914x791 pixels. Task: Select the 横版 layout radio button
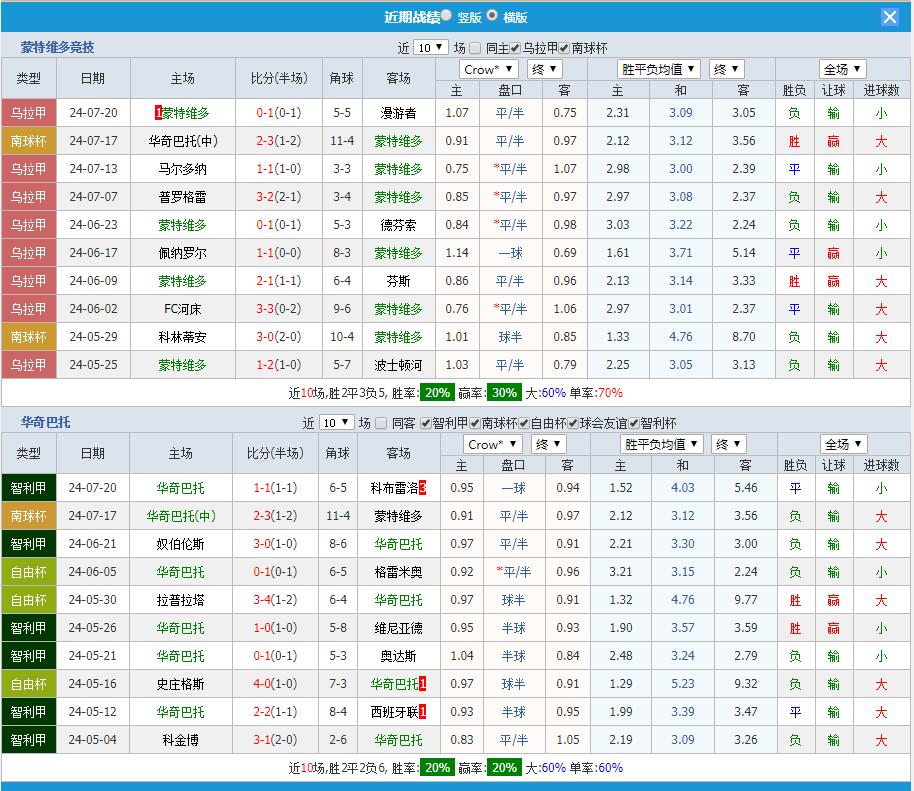point(492,16)
